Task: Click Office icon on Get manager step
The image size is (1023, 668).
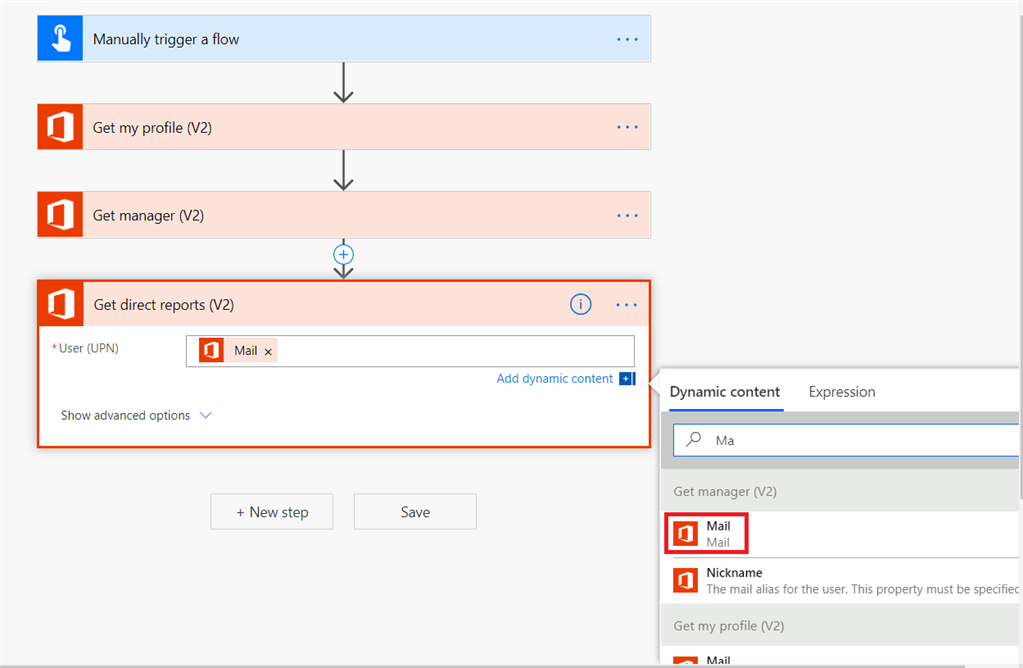Action: click(x=60, y=215)
